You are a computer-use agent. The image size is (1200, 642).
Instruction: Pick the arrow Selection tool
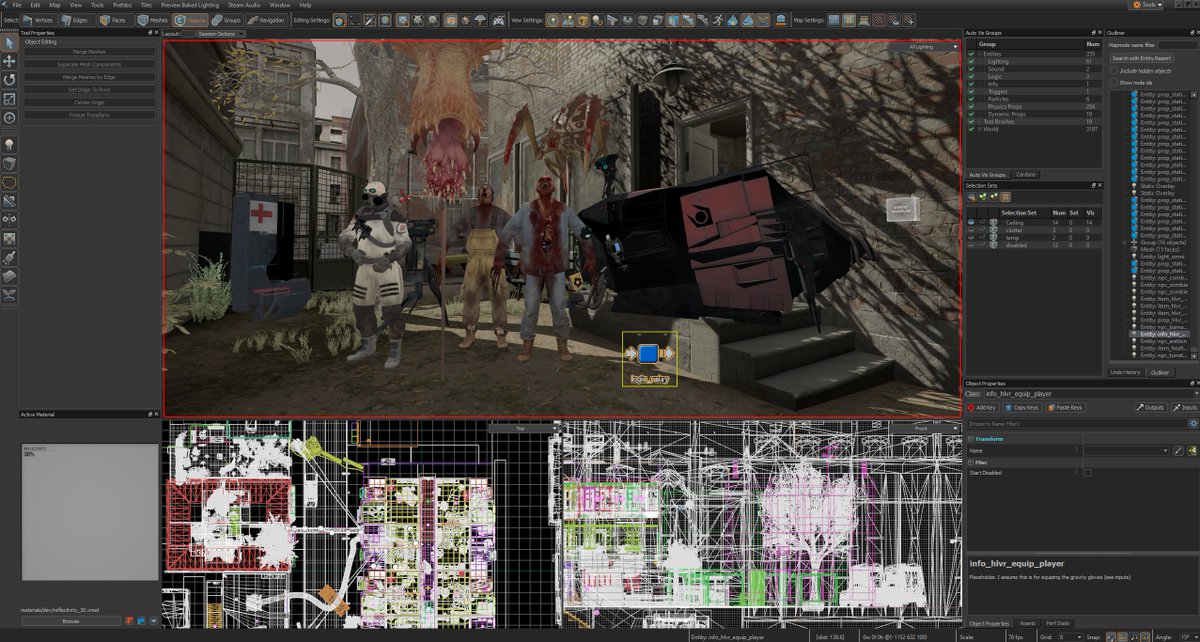point(10,43)
